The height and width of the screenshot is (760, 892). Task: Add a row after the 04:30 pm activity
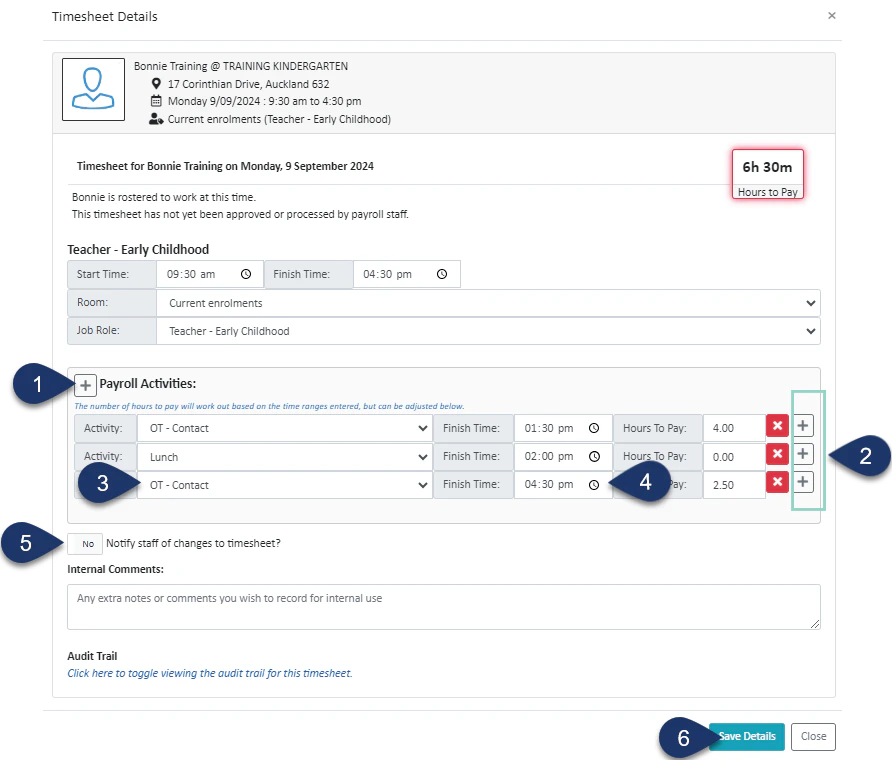(803, 482)
